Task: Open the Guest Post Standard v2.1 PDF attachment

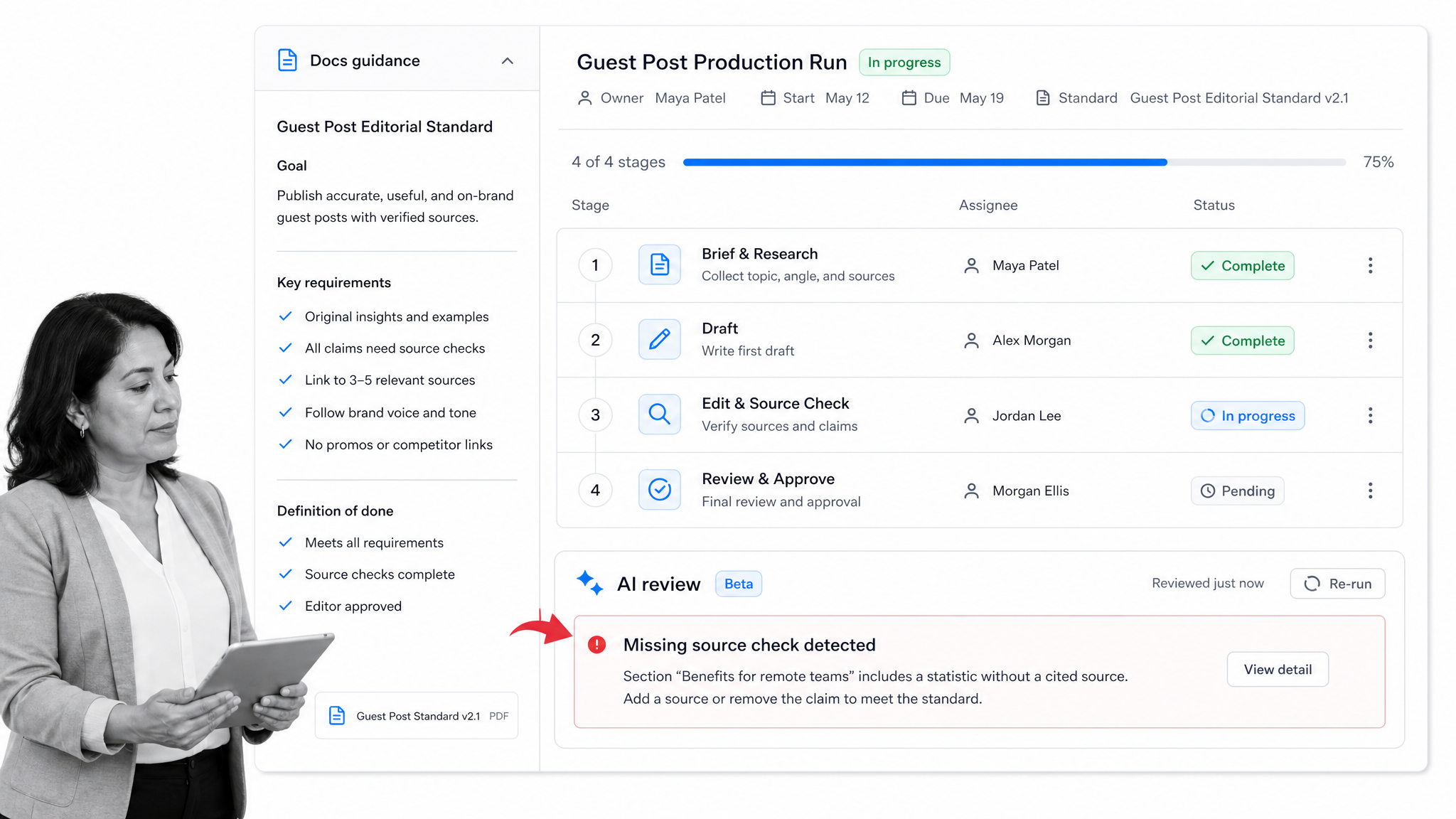Action: point(417,716)
